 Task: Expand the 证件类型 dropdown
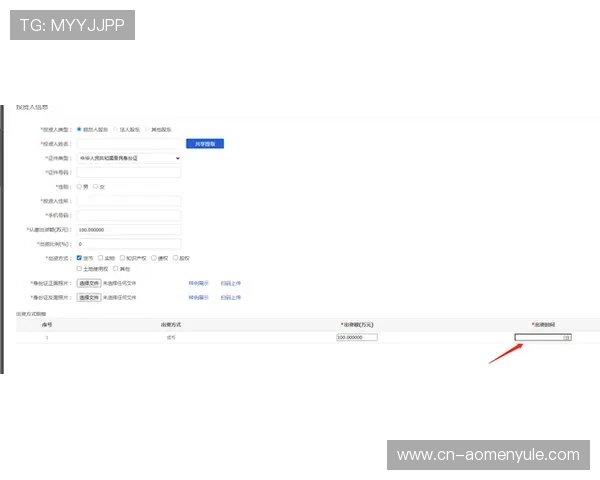click(129, 158)
